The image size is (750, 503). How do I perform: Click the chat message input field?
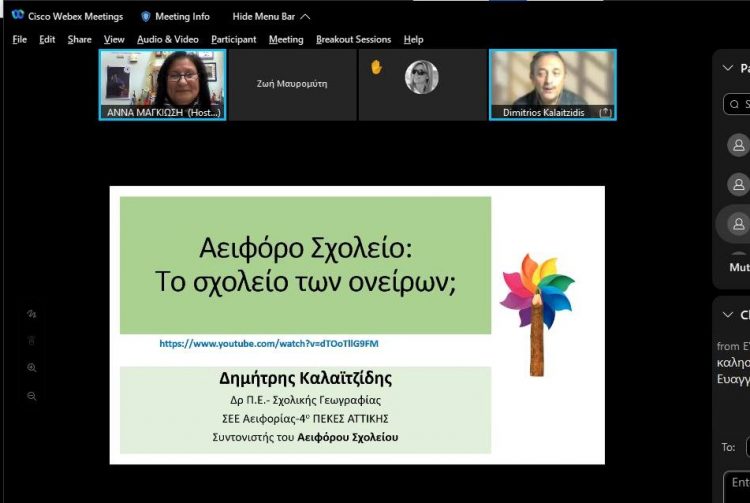(x=737, y=487)
